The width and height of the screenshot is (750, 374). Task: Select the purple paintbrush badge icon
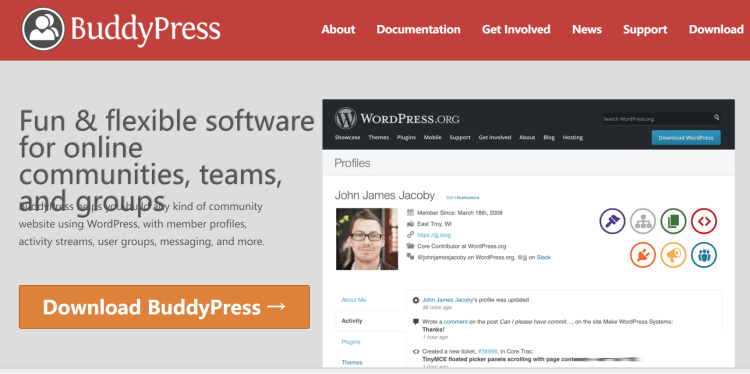tap(612, 221)
